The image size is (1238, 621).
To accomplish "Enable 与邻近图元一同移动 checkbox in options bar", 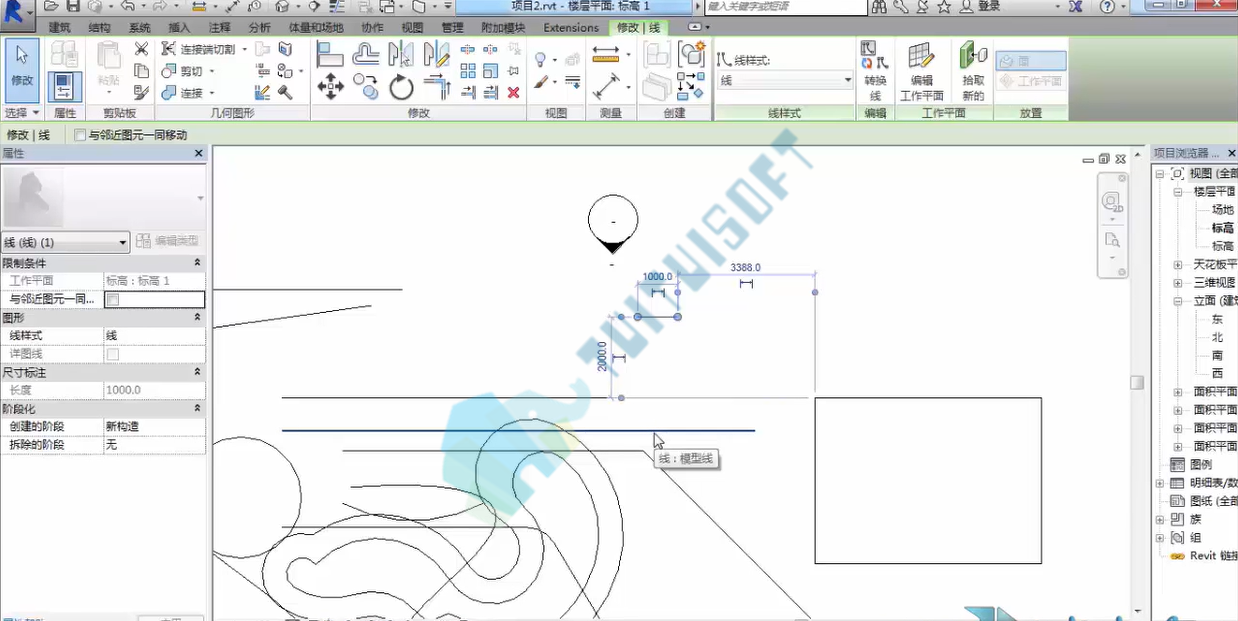I will pos(80,135).
